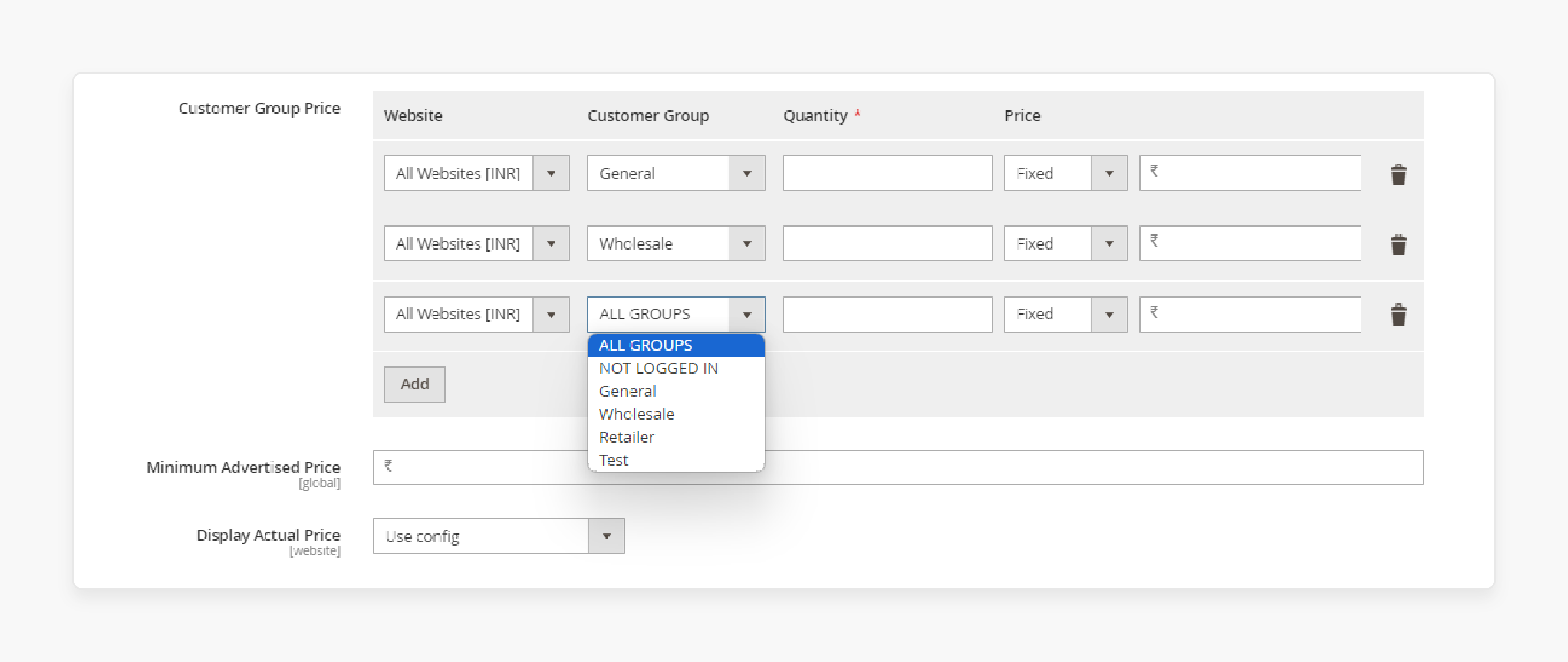Select ALL GROUPS option in the open list
This screenshot has width=1568, height=662.
click(x=676, y=345)
